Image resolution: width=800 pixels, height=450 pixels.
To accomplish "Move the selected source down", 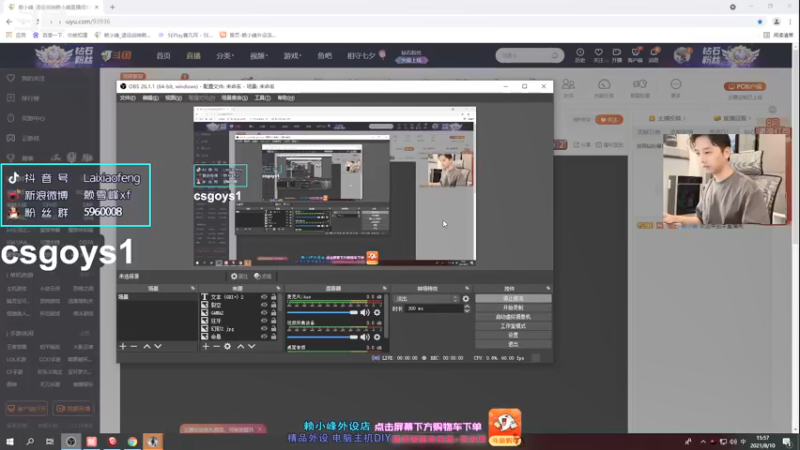I will (252, 346).
